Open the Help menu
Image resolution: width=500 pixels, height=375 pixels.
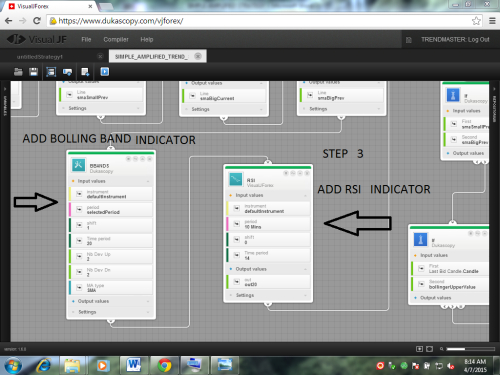tap(147, 39)
